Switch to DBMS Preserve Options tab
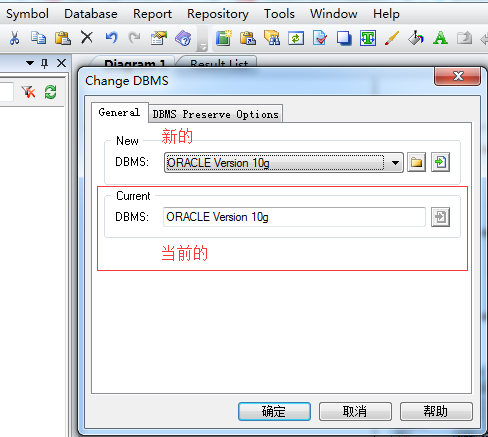 tap(215, 114)
